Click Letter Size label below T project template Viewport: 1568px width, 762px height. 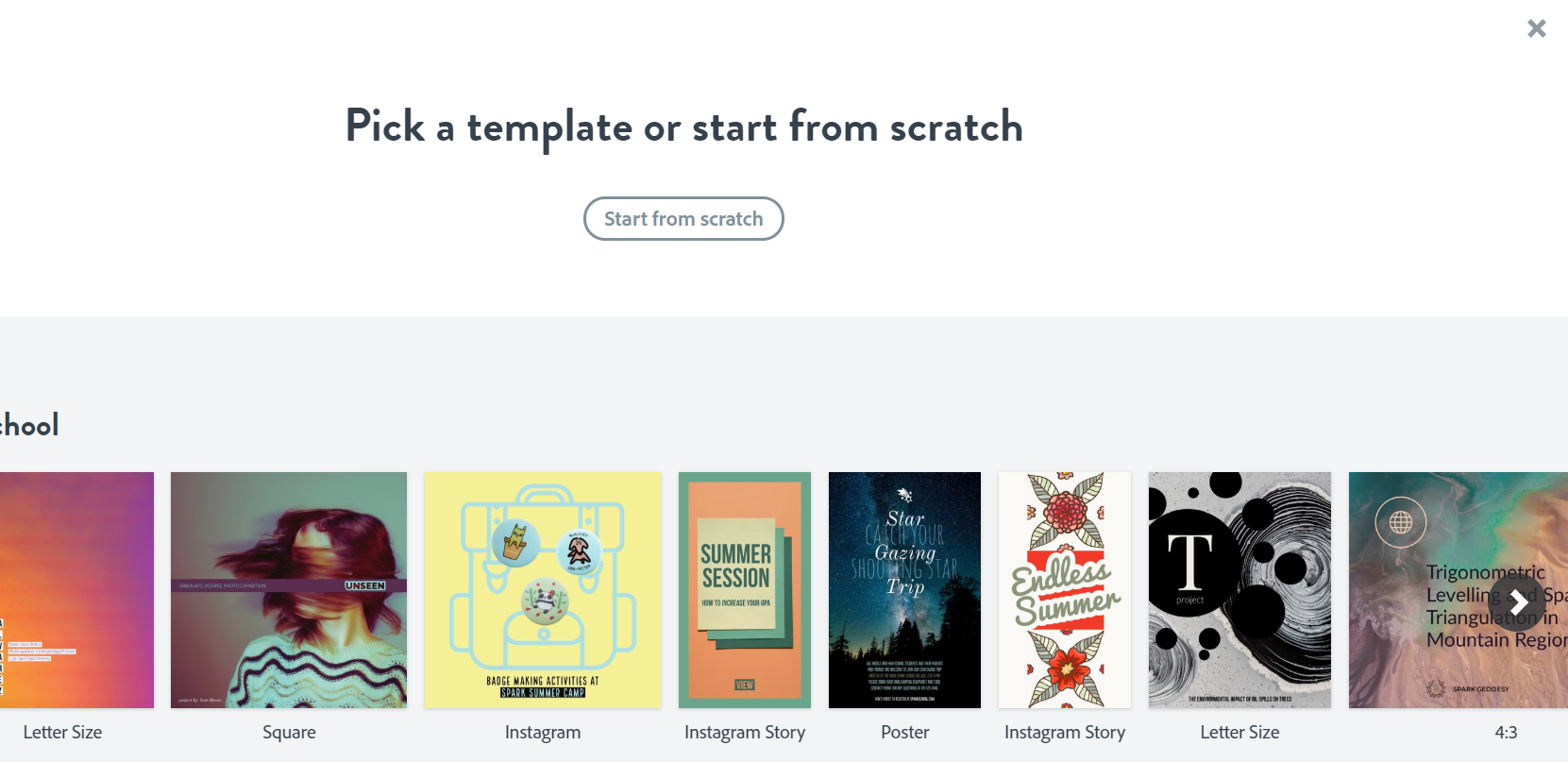pyautogui.click(x=1239, y=733)
